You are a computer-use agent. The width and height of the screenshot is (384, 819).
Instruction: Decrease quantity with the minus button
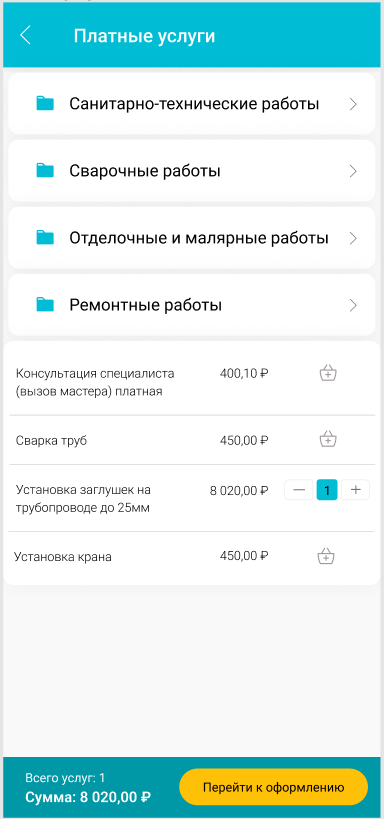(x=299, y=490)
